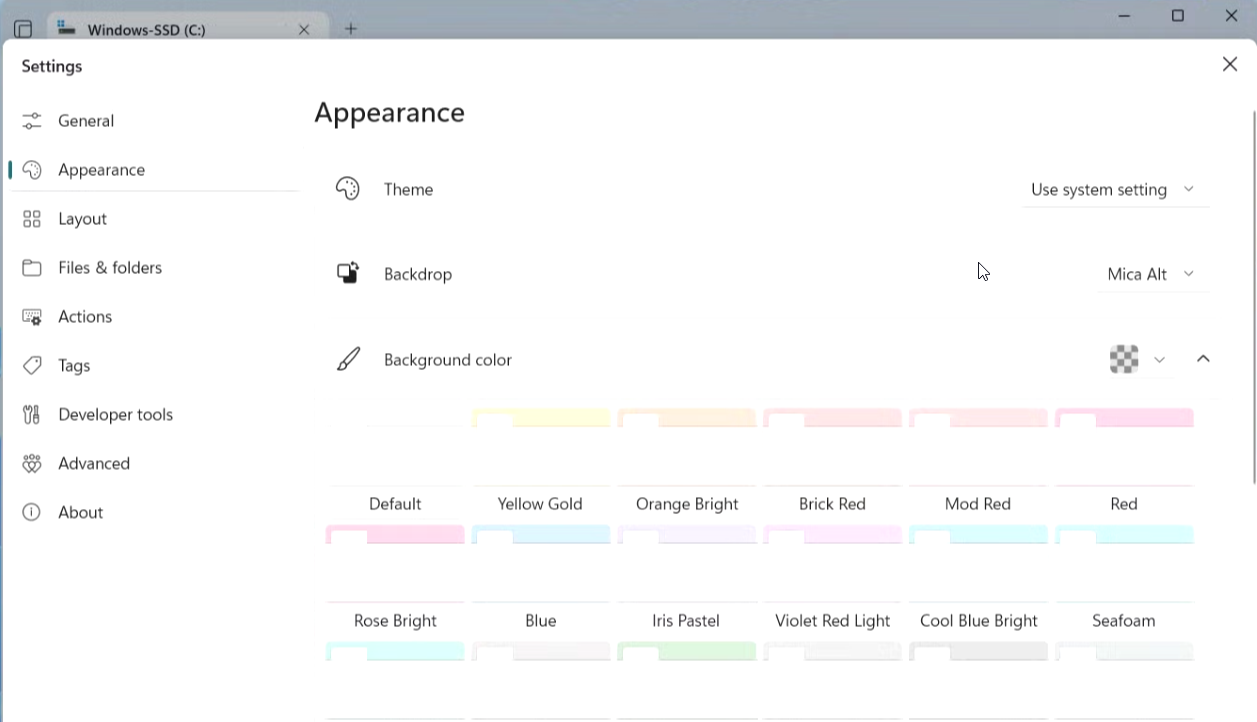Click the Actions keyboard icon in sidebar

32,317
